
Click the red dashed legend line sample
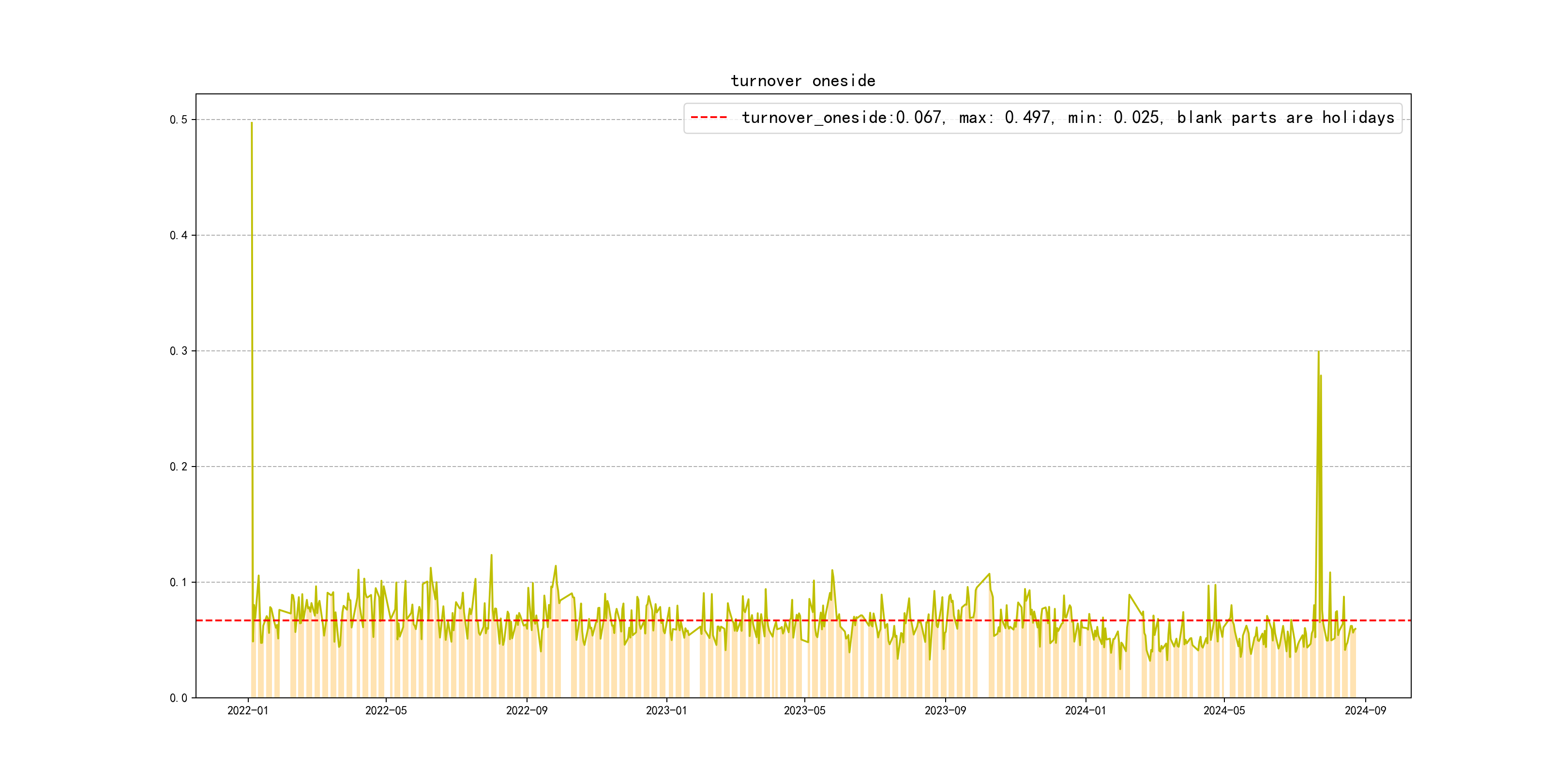pyautogui.click(x=709, y=118)
